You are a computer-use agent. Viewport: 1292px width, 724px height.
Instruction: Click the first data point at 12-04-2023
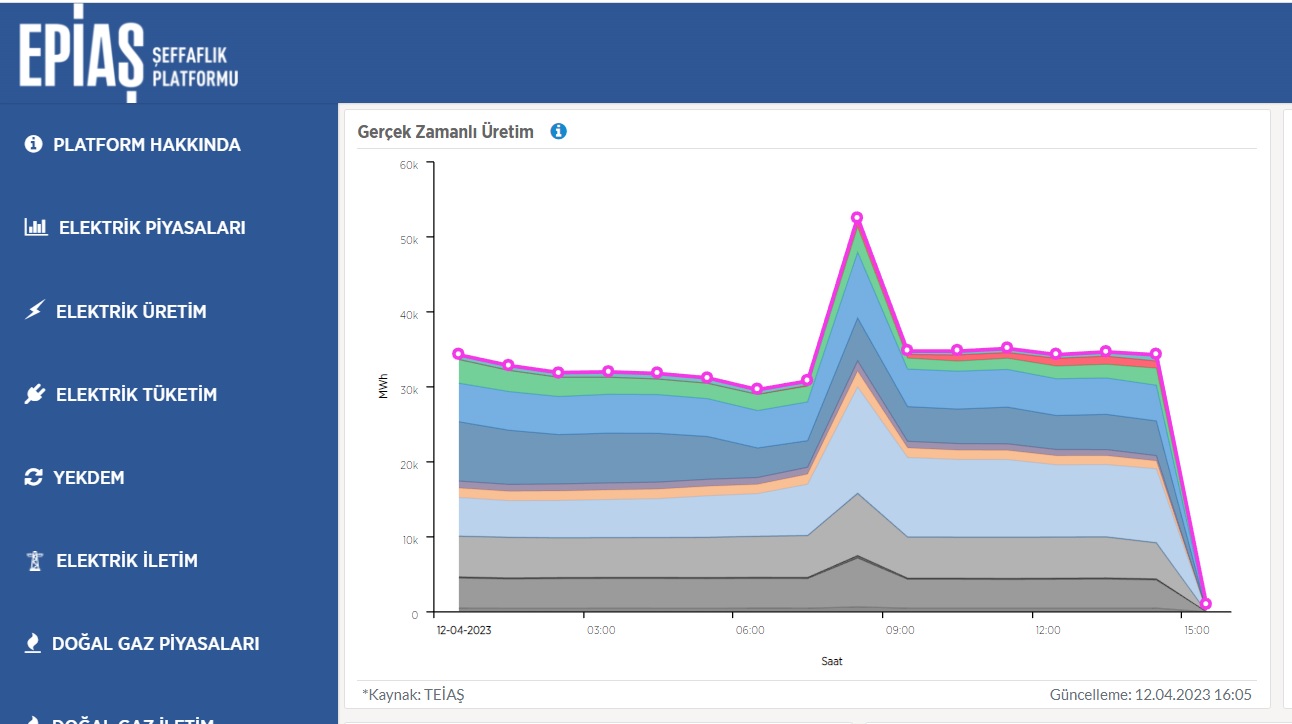point(458,354)
